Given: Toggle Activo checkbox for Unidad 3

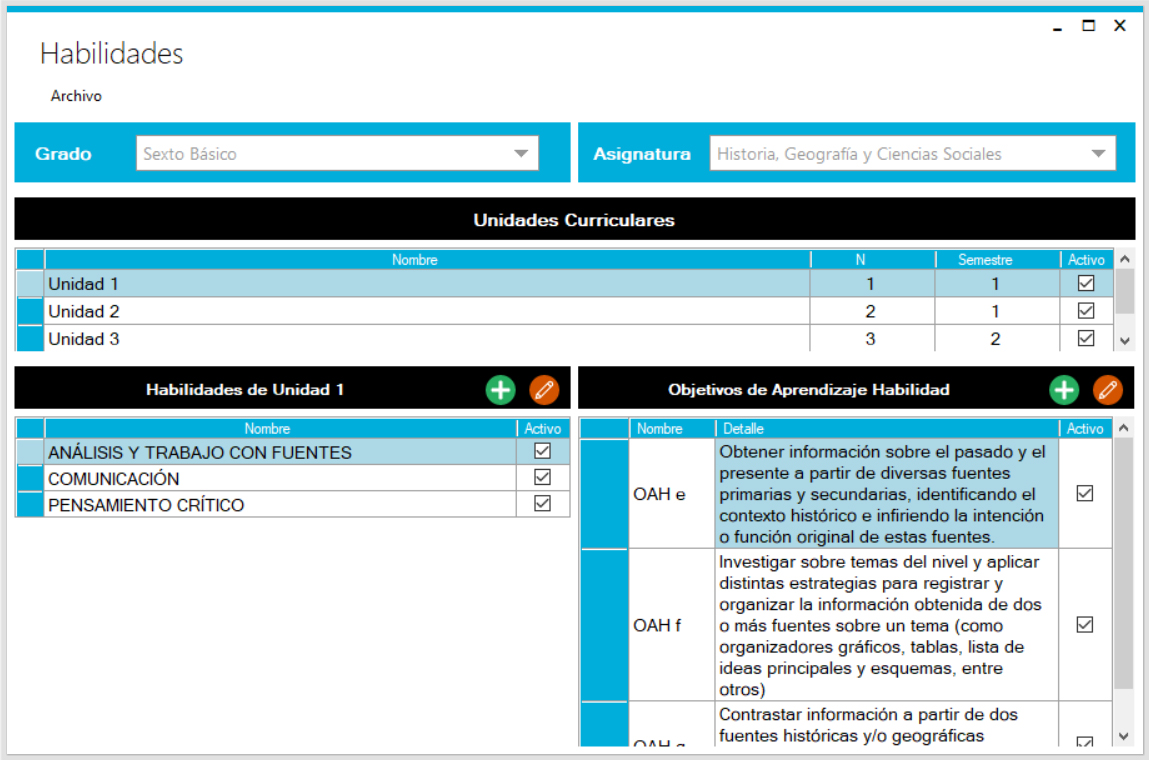Looking at the screenshot, I should coord(1086,338).
